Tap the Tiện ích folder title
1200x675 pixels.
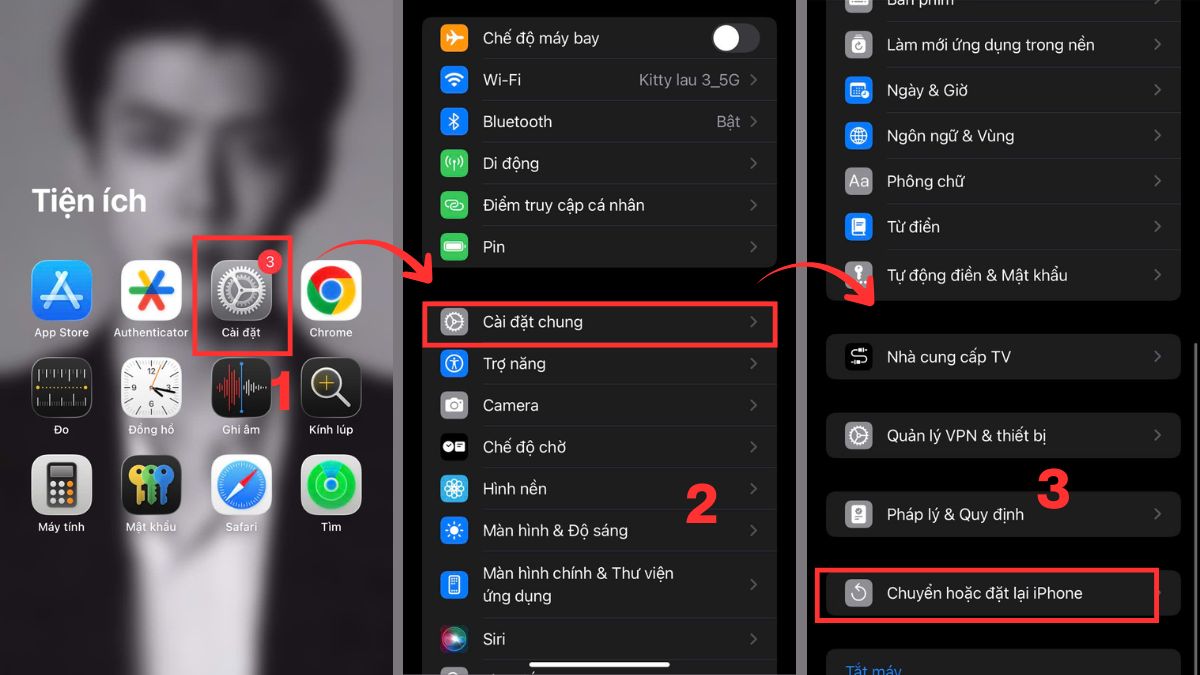pos(89,201)
